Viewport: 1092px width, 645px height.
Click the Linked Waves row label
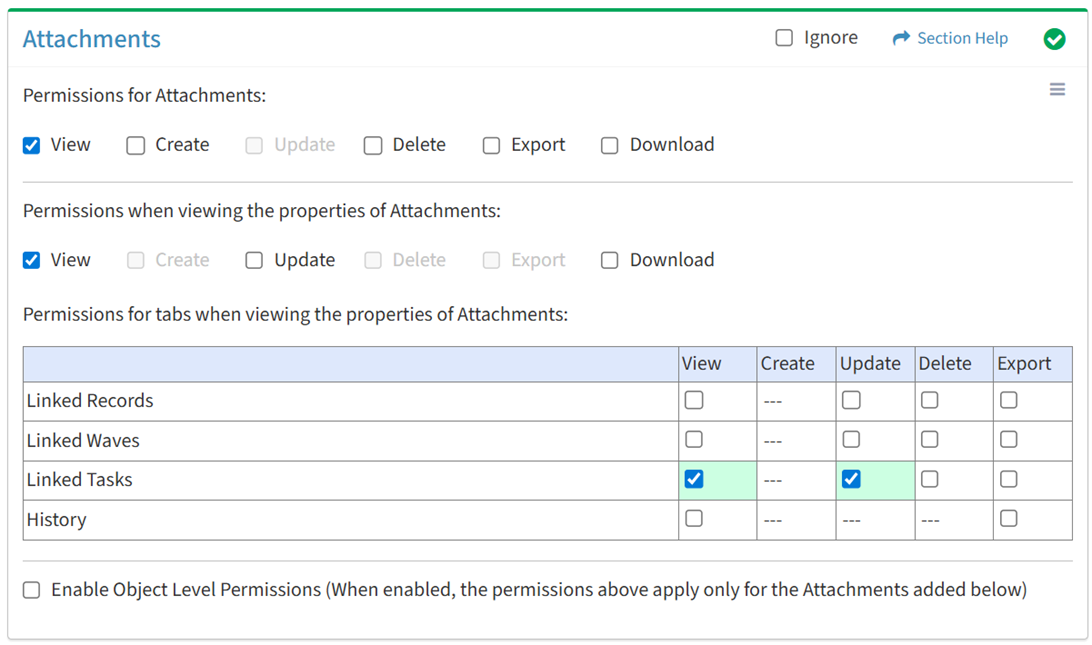coord(83,440)
